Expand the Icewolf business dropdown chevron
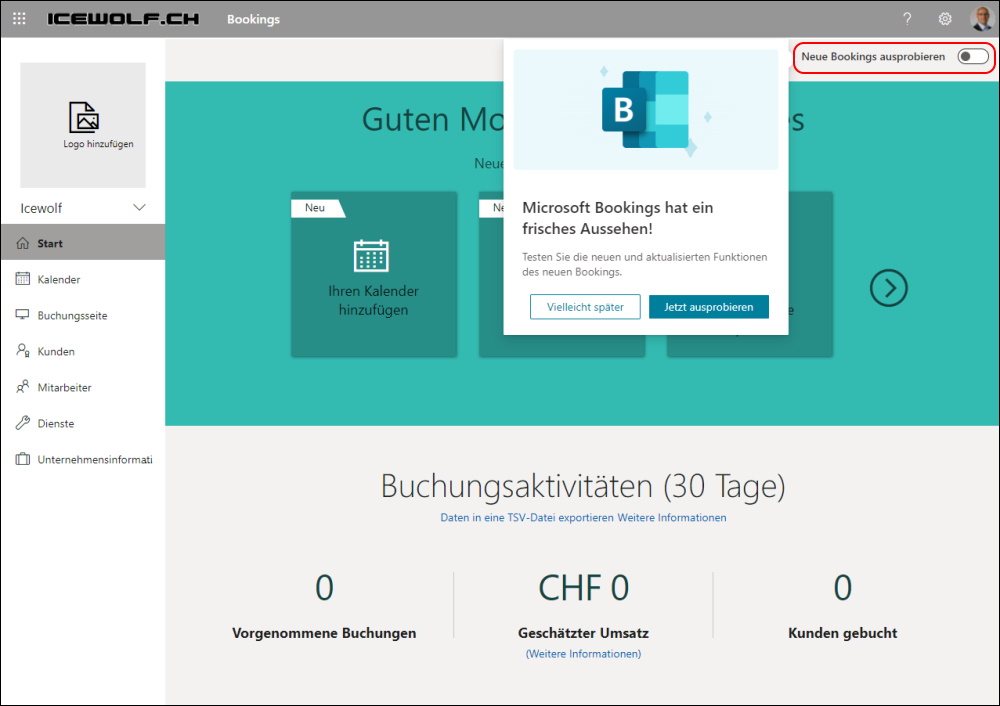 click(139, 208)
